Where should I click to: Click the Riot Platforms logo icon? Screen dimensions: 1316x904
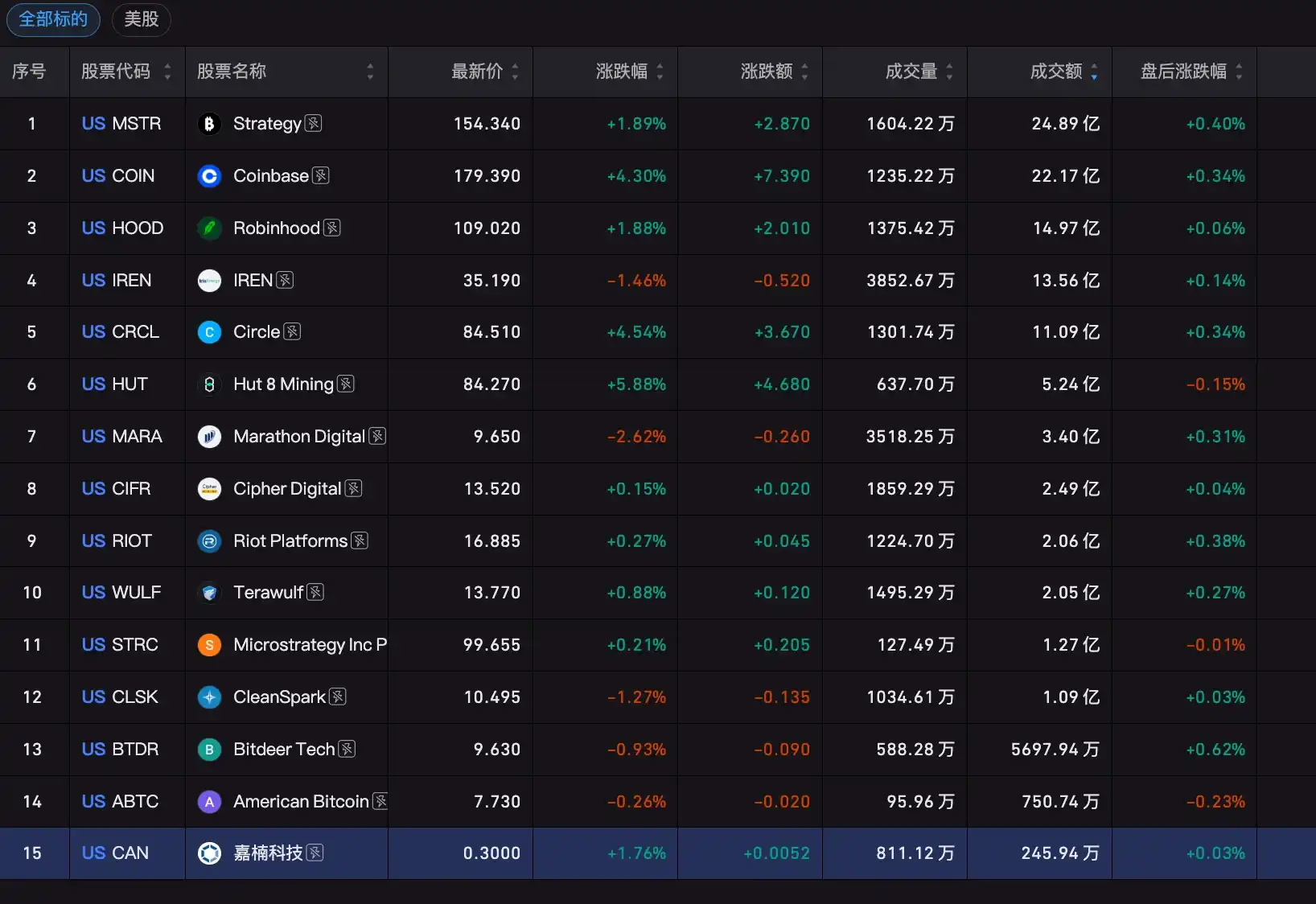[209, 541]
